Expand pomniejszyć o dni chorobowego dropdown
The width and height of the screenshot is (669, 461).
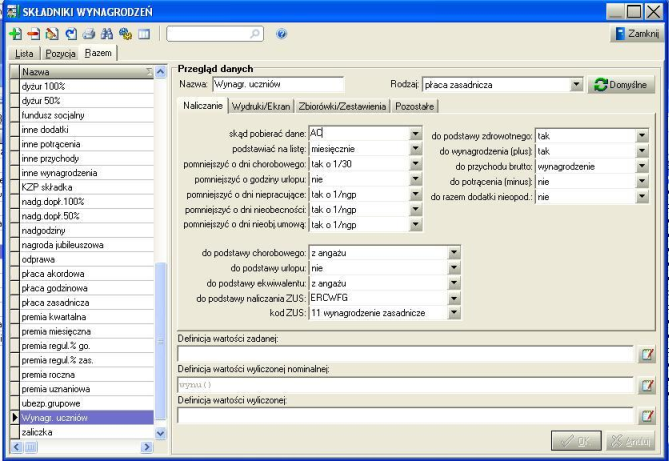tap(415, 164)
